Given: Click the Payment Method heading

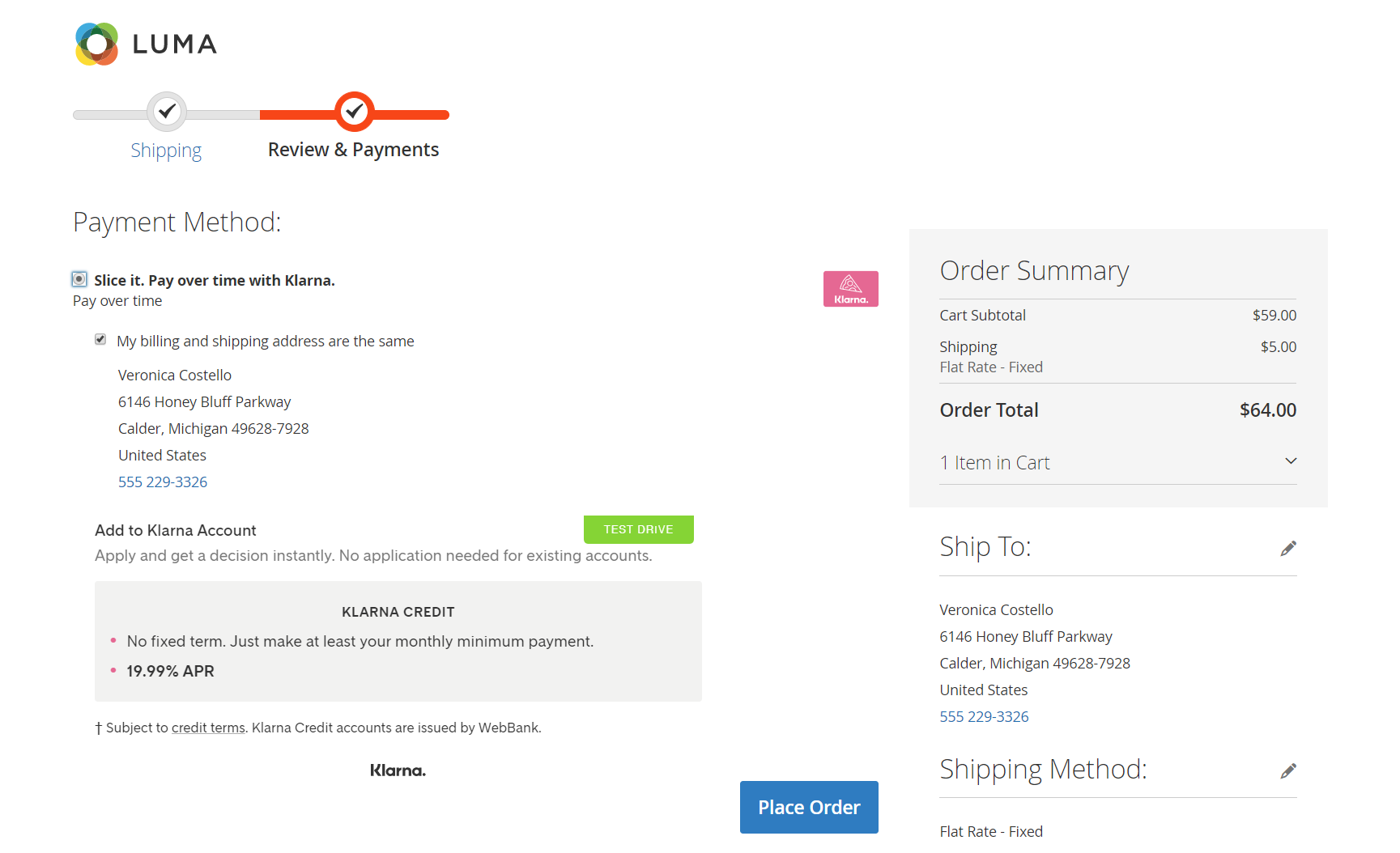Looking at the screenshot, I should point(177,222).
